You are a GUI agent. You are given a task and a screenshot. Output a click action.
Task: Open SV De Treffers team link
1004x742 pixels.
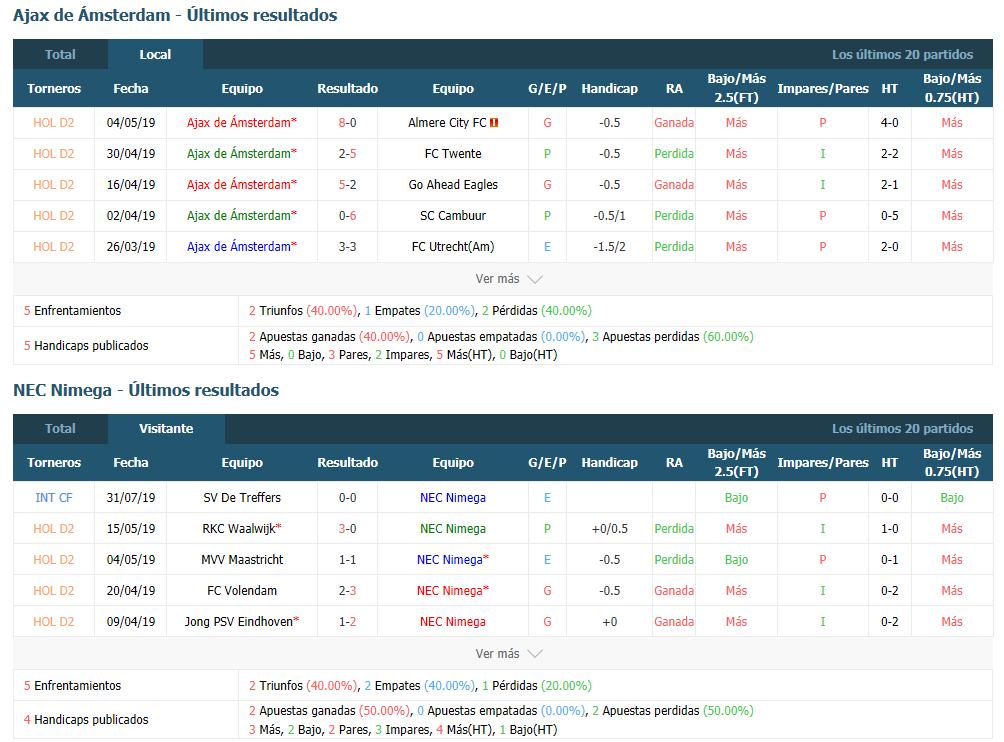[x=242, y=497]
